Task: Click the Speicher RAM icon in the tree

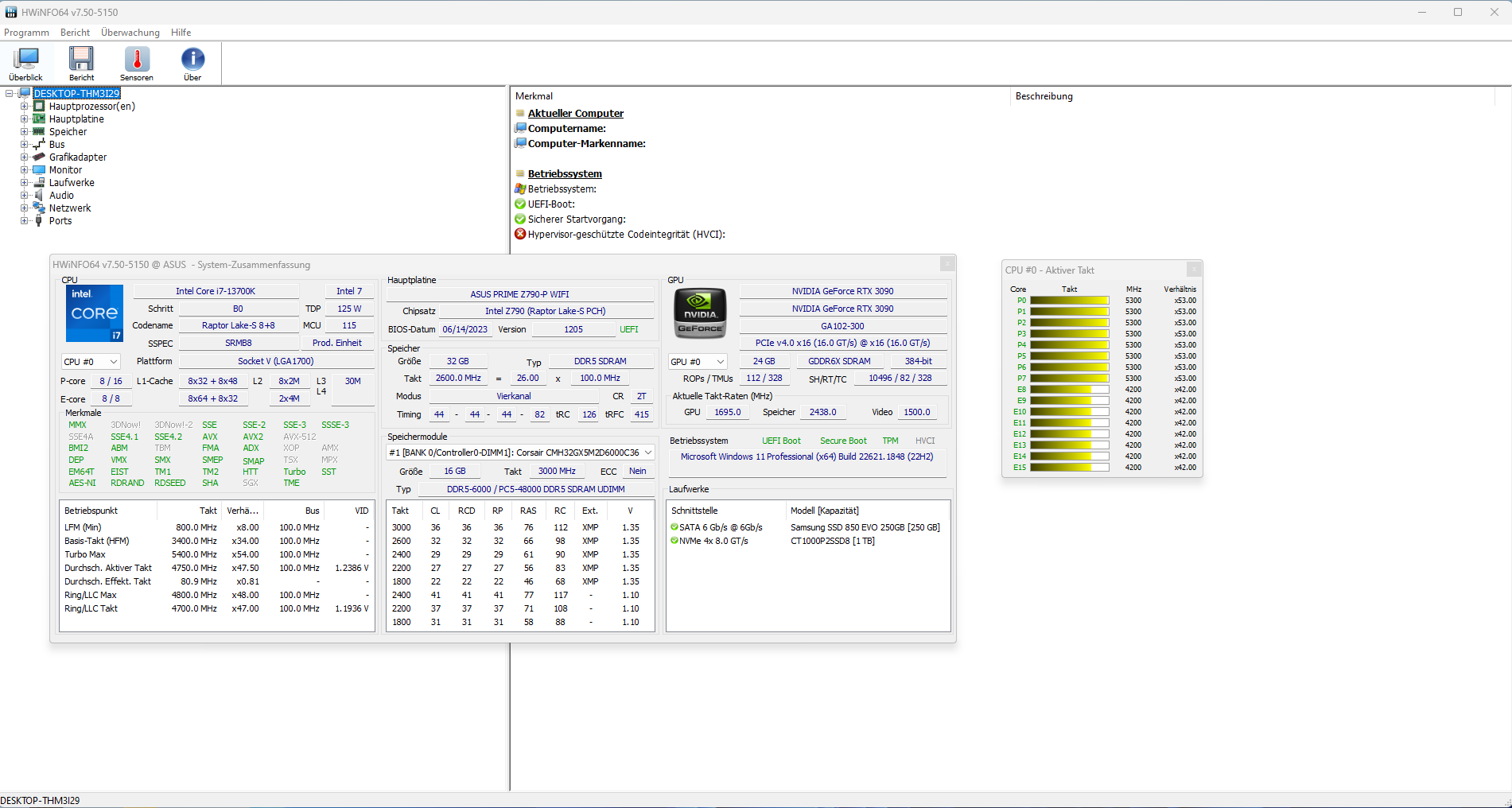Action: 38,132
